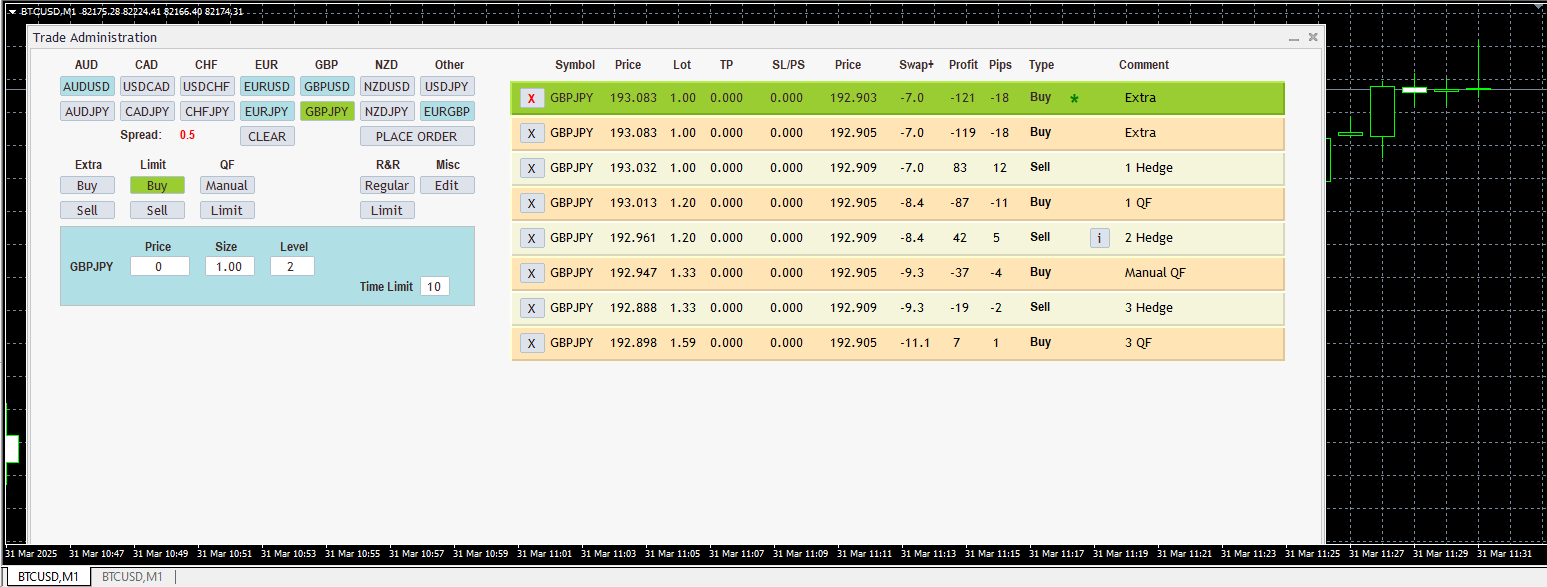The width and height of the screenshot is (1547, 587).
Task: Toggle the green GBPJPY pair button
Action: (x=327, y=112)
